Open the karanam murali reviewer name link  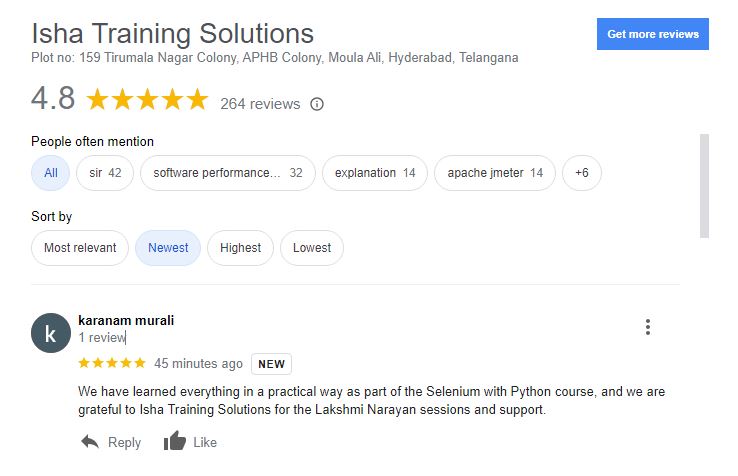coord(126,321)
